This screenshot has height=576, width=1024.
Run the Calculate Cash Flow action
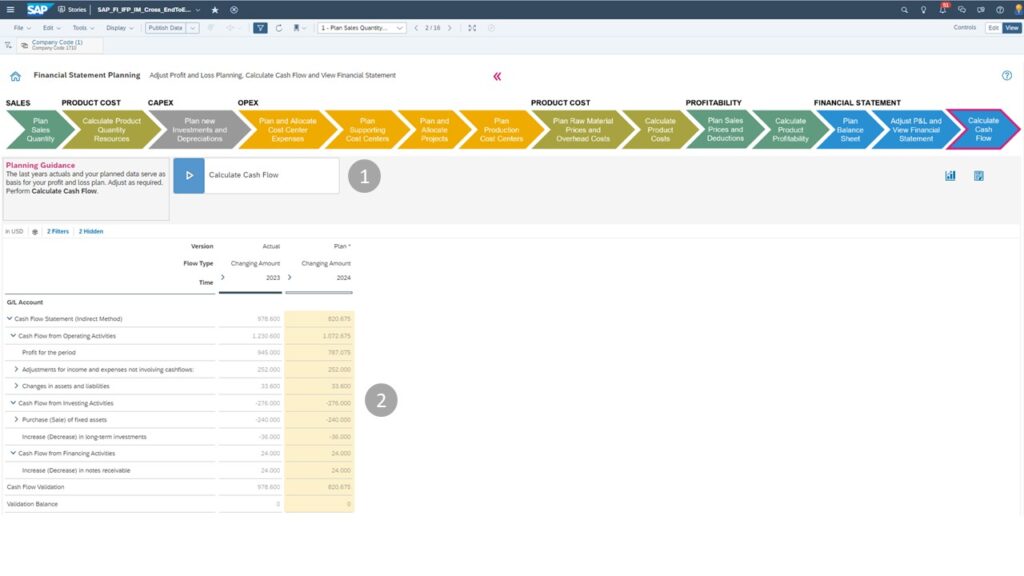(x=189, y=175)
